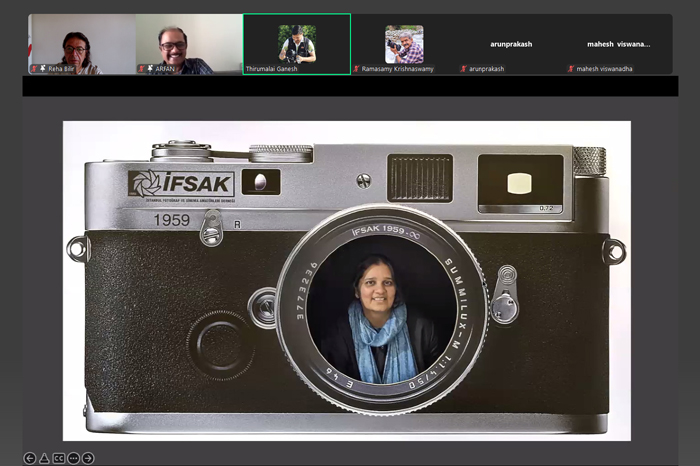Select Thirumalai Ganesh's highlighted tile

click(x=297, y=44)
